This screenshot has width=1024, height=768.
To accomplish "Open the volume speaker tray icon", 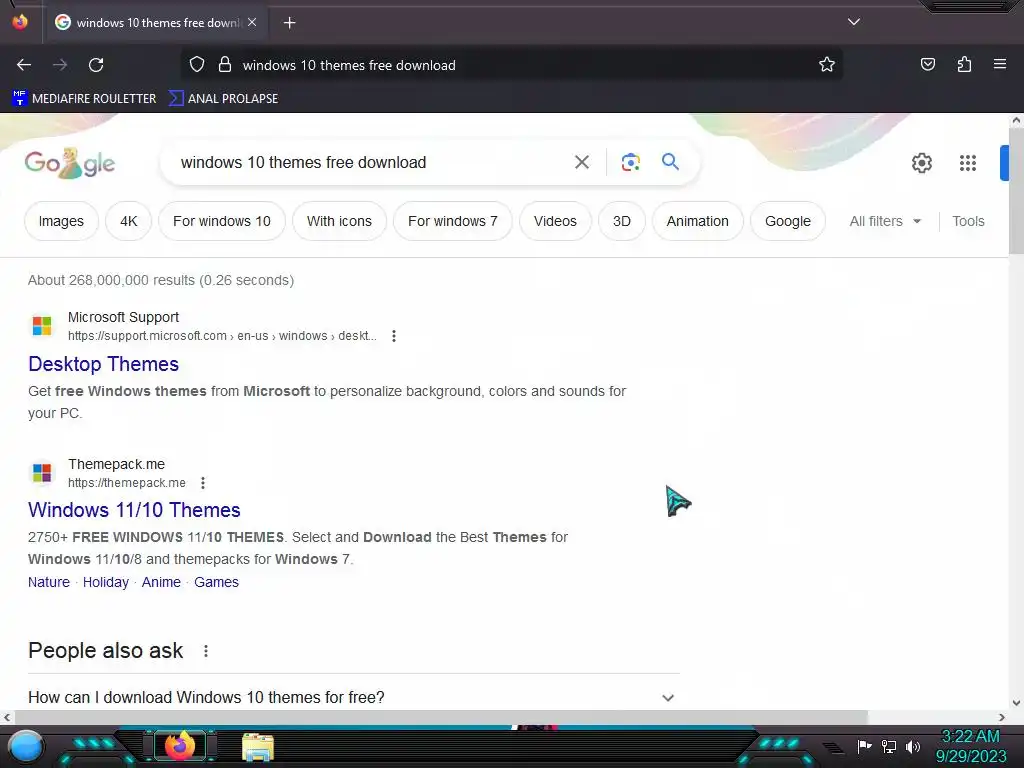I will [x=913, y=746].
